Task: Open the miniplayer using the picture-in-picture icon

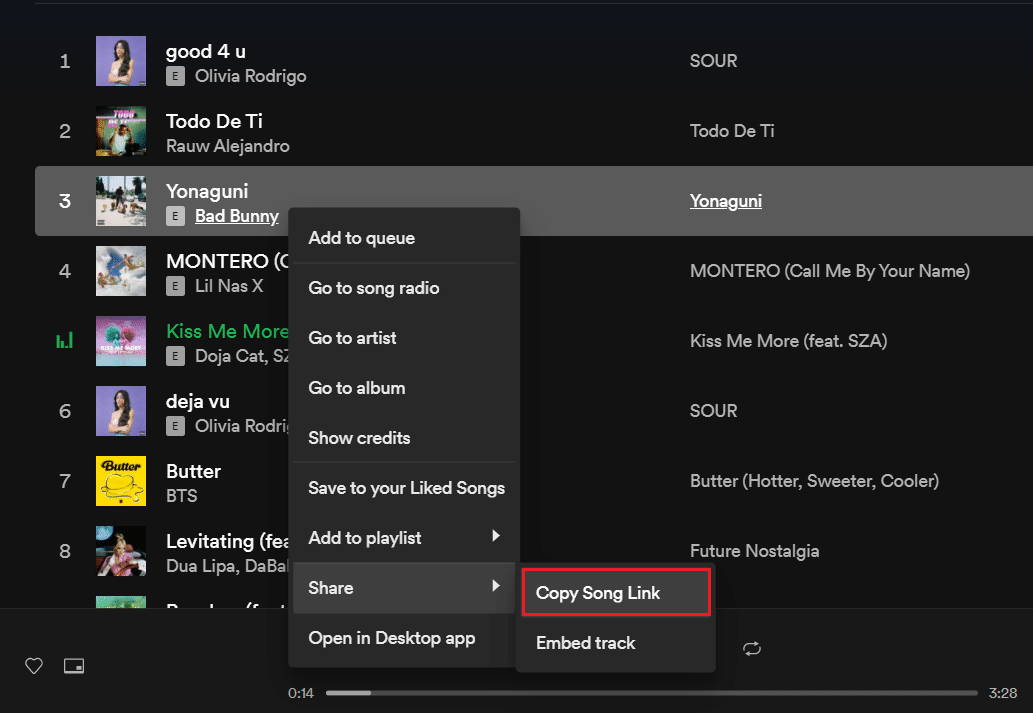Action: click(x=74, y=665)
